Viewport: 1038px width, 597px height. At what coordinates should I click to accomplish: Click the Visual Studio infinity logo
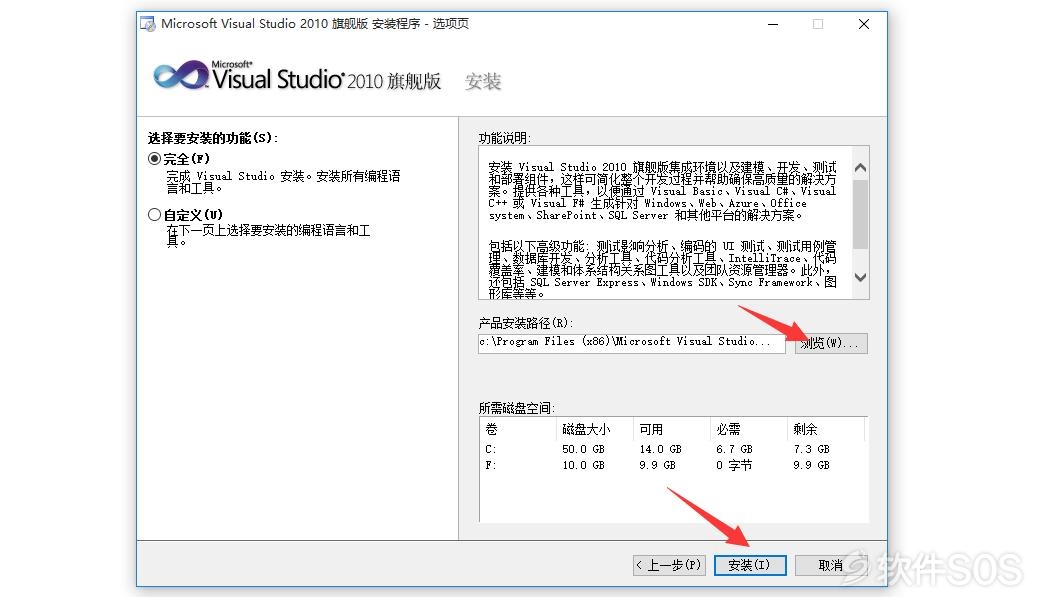[181, 75]
